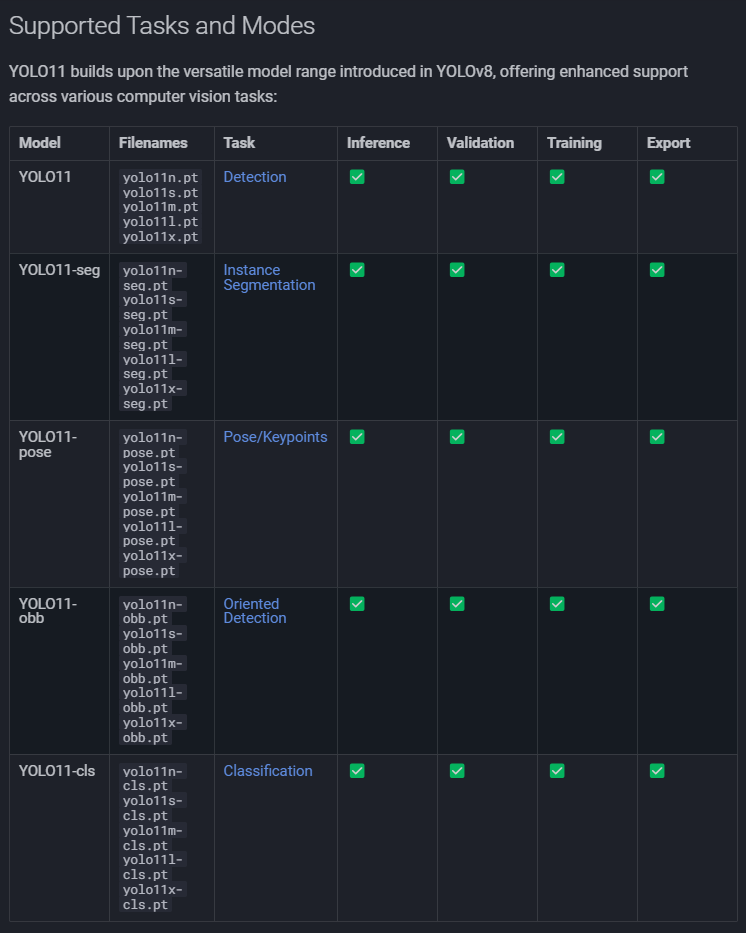
Task: Click the YOLO11-obb Inference checkmark
Action: (x=357, y=604)
